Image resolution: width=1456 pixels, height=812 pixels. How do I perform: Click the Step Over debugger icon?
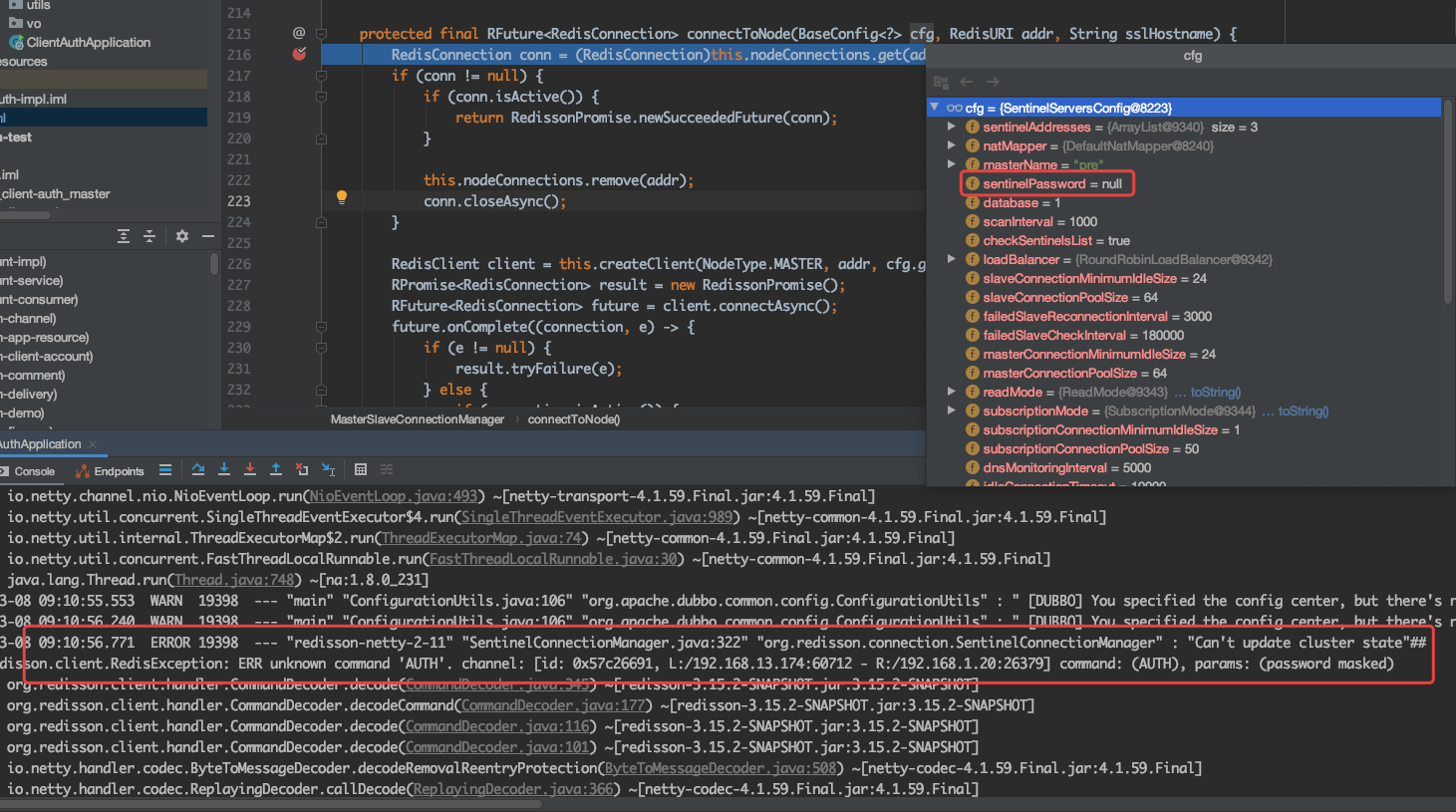point(198,469)
